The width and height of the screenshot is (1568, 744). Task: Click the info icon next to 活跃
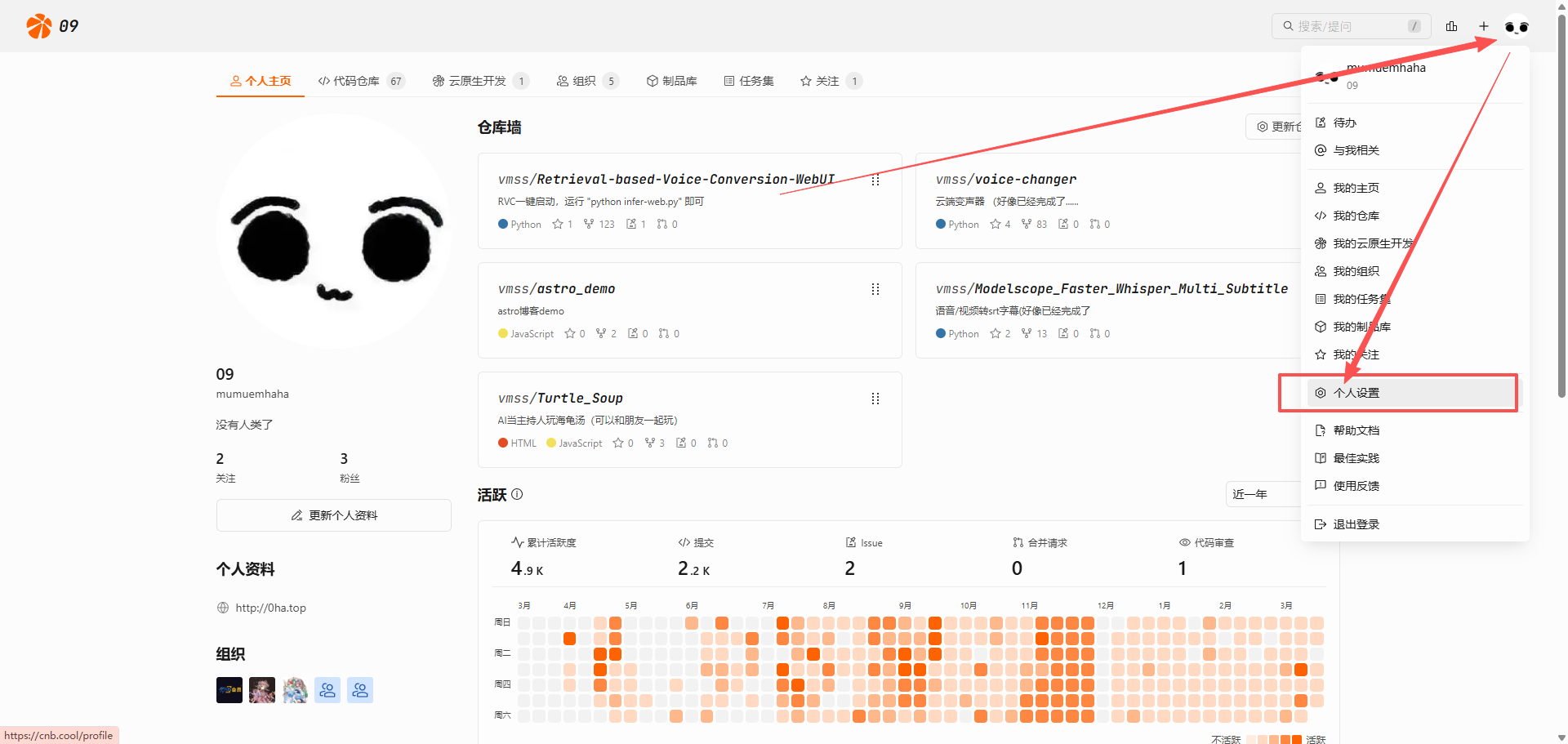tap(517, 494)
